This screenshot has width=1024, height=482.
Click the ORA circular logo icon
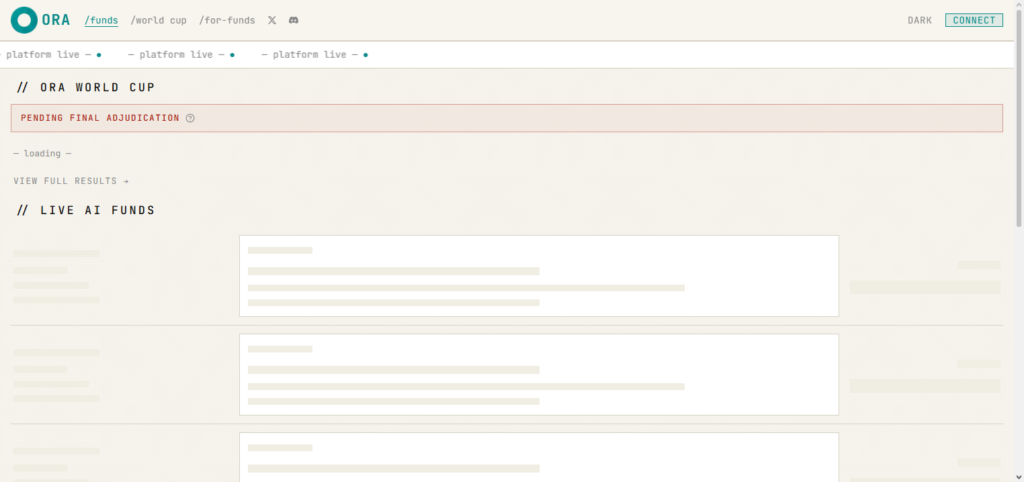(24, 20)
